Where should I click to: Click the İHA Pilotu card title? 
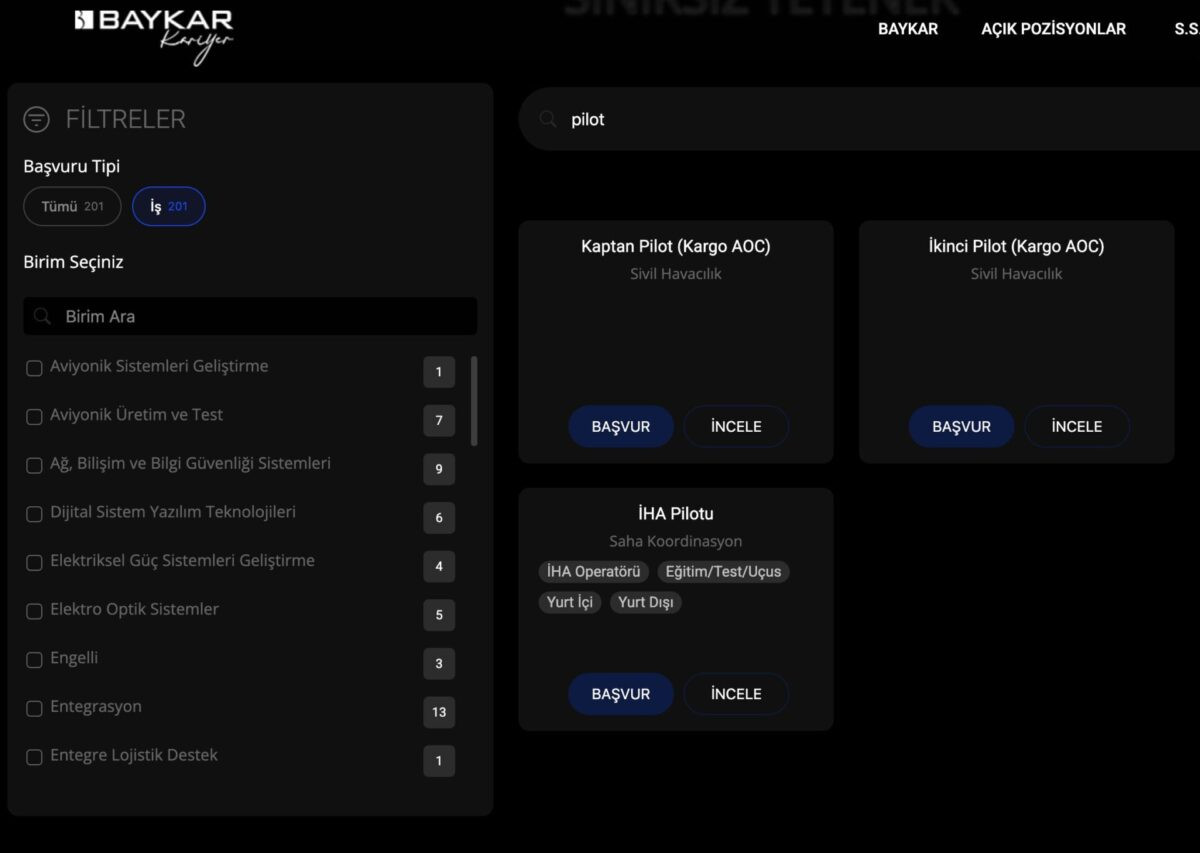pyautogui.click(x=676, y=514)
